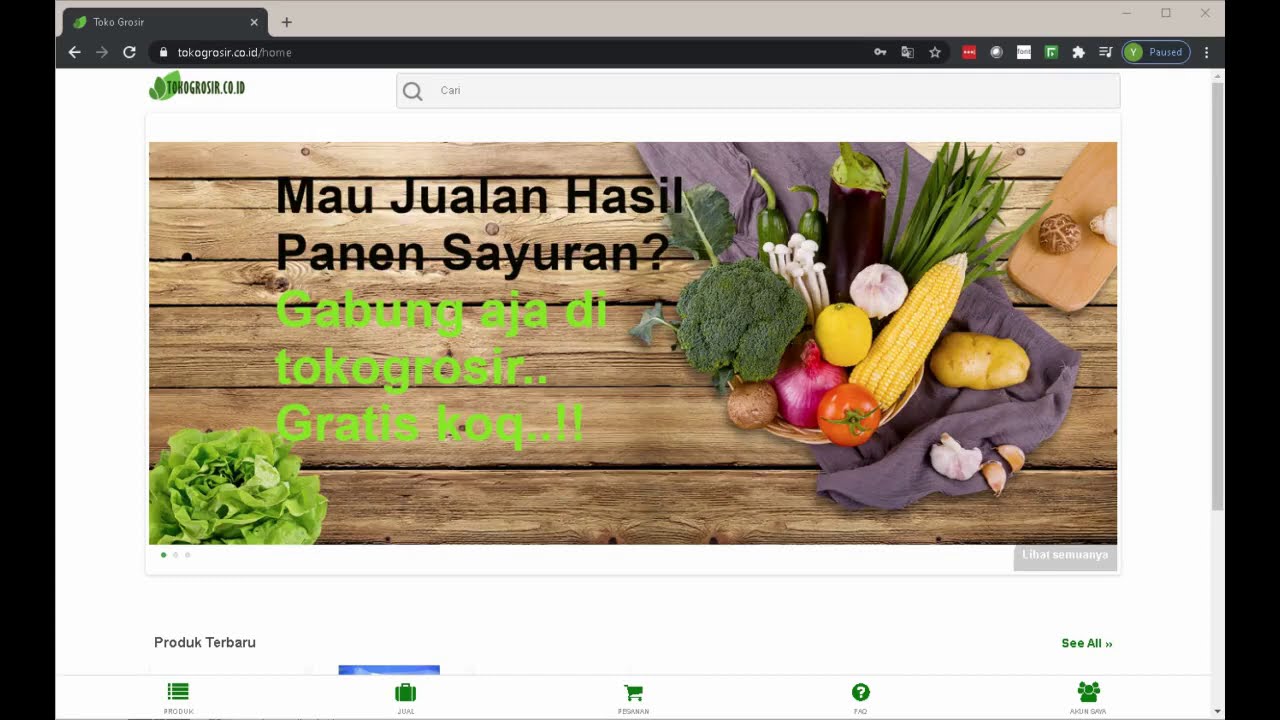Select the Toko Grosir browser tab
The image size is (1280, 720).
click(x=165, y=22)
